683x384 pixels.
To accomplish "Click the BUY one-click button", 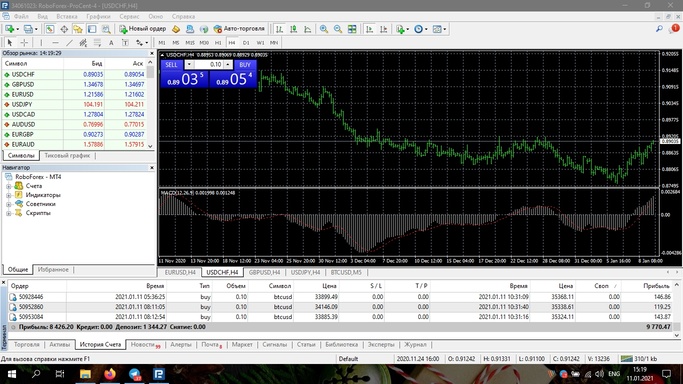I will [x=245, y=64].
